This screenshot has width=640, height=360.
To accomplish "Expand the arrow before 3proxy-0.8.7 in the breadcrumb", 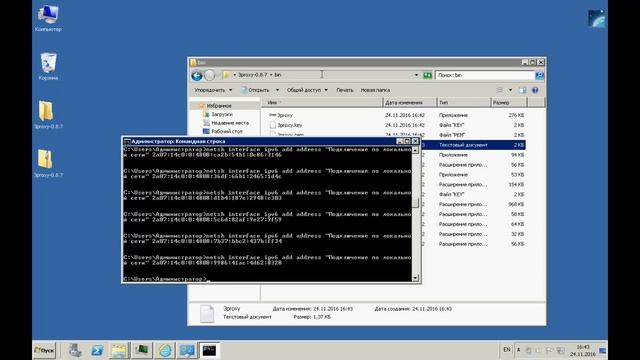I will (x=235, y=75).
